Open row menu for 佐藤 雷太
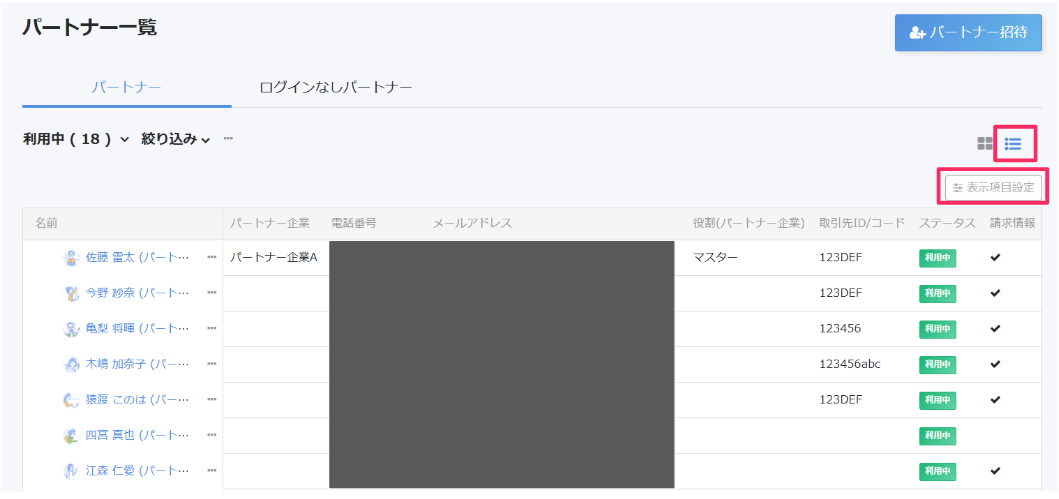The height and width of the screenshot is (499, 1059). pos(212,257)
